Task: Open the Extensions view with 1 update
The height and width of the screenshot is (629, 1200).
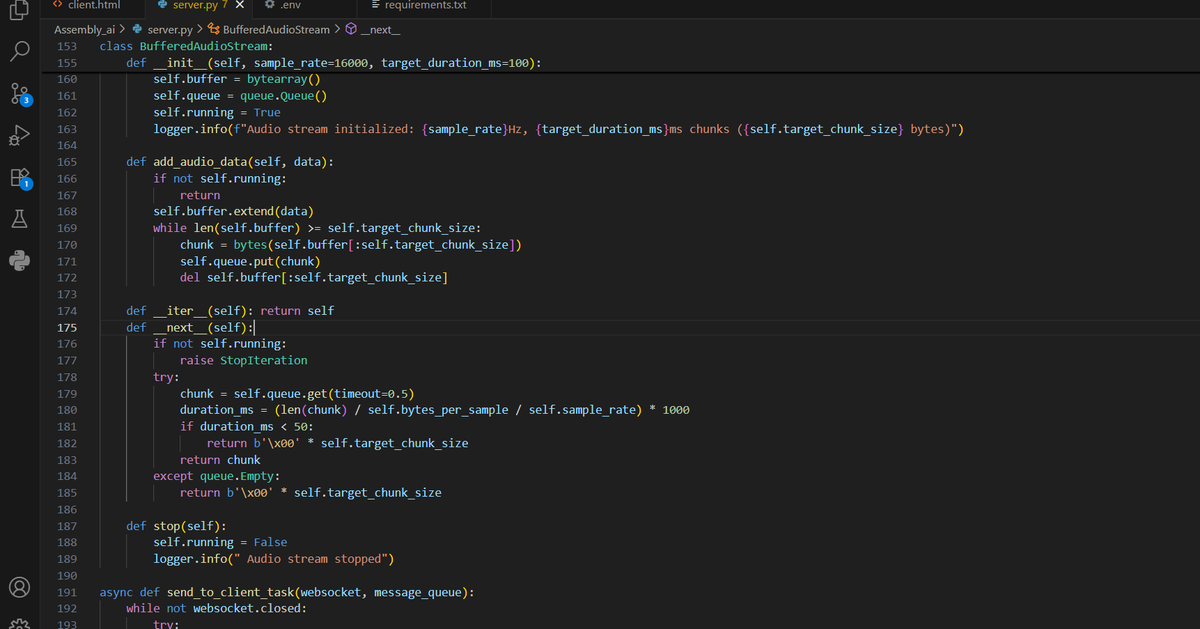Action: coord(20,178)
